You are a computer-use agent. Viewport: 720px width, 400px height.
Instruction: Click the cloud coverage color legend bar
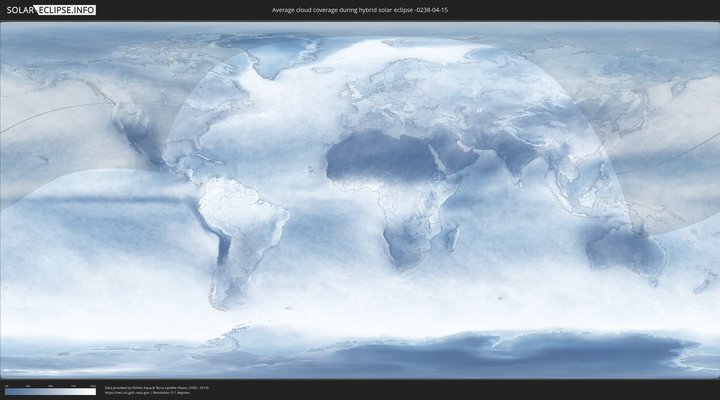point(50,391)
